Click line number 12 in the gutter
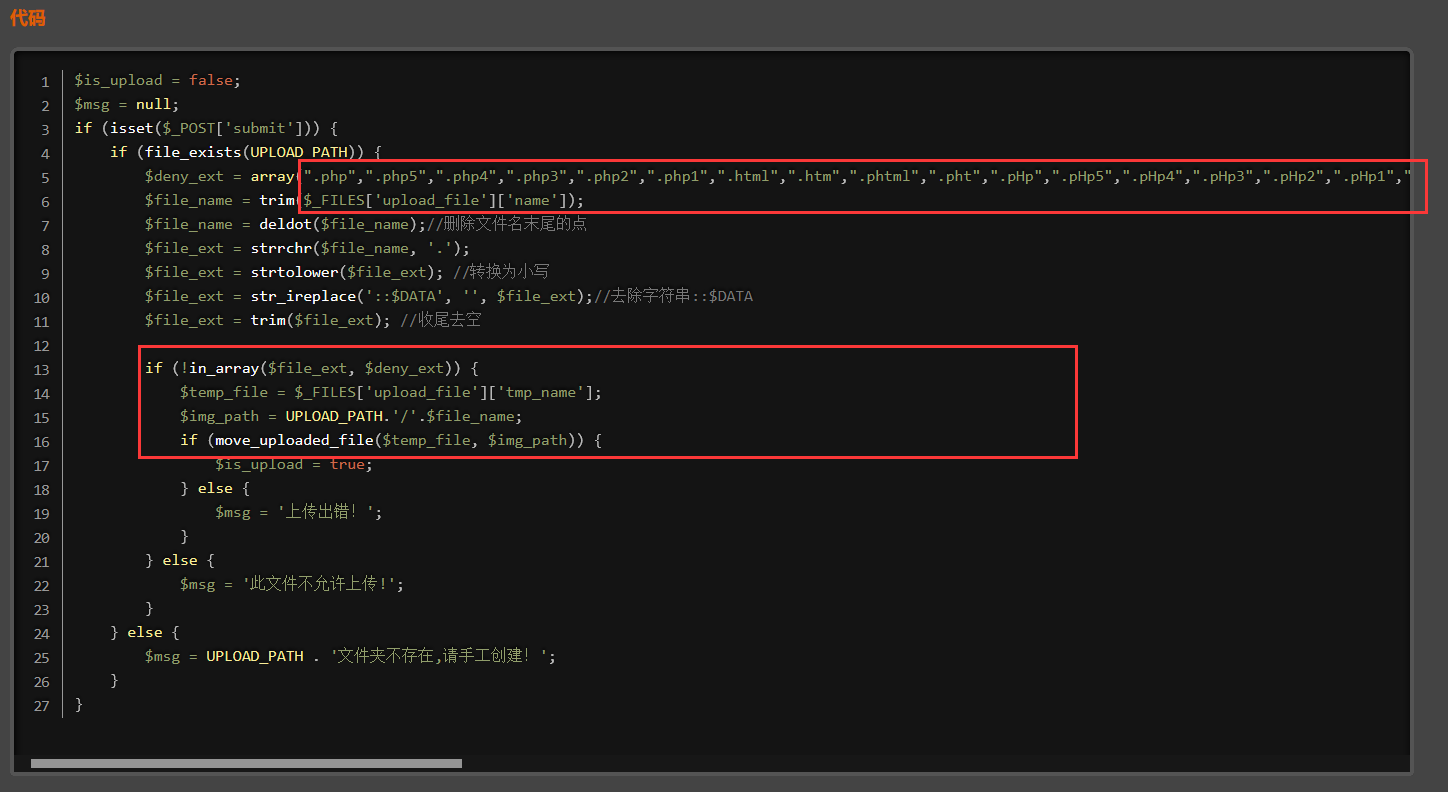Screen dimensions: 1448x792 (41, 345)
